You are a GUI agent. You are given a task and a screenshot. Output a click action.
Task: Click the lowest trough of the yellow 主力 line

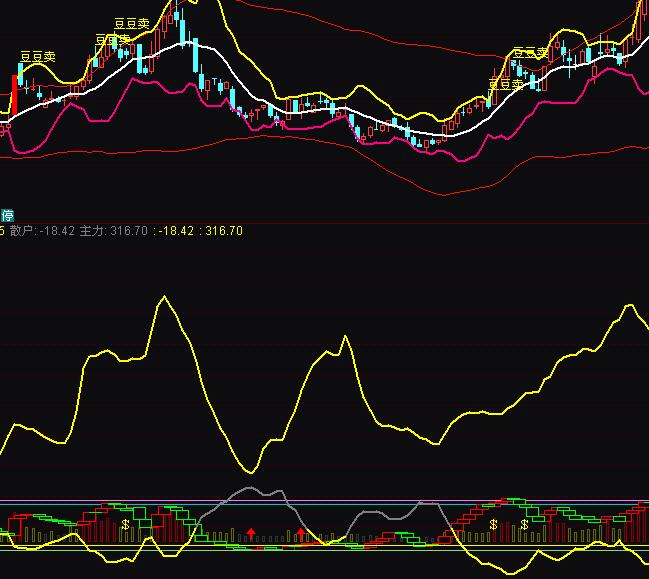tap(250, 471)
